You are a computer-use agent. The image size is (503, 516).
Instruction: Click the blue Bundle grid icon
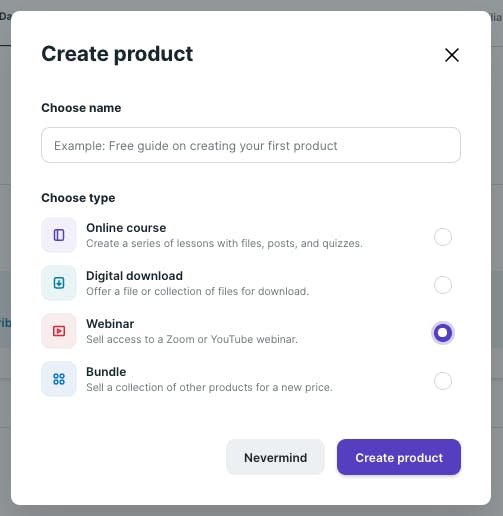[x=59, y=379]
